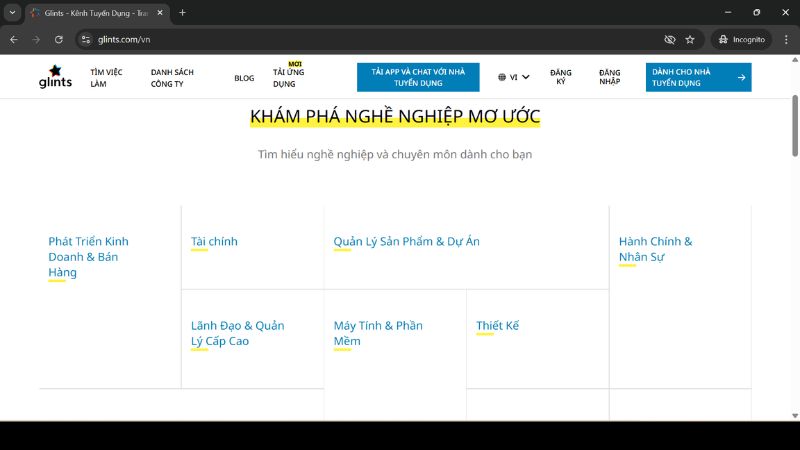800x450 pixels.
Task: Open the BLOG menu item
Action: [x=244, y=78]
